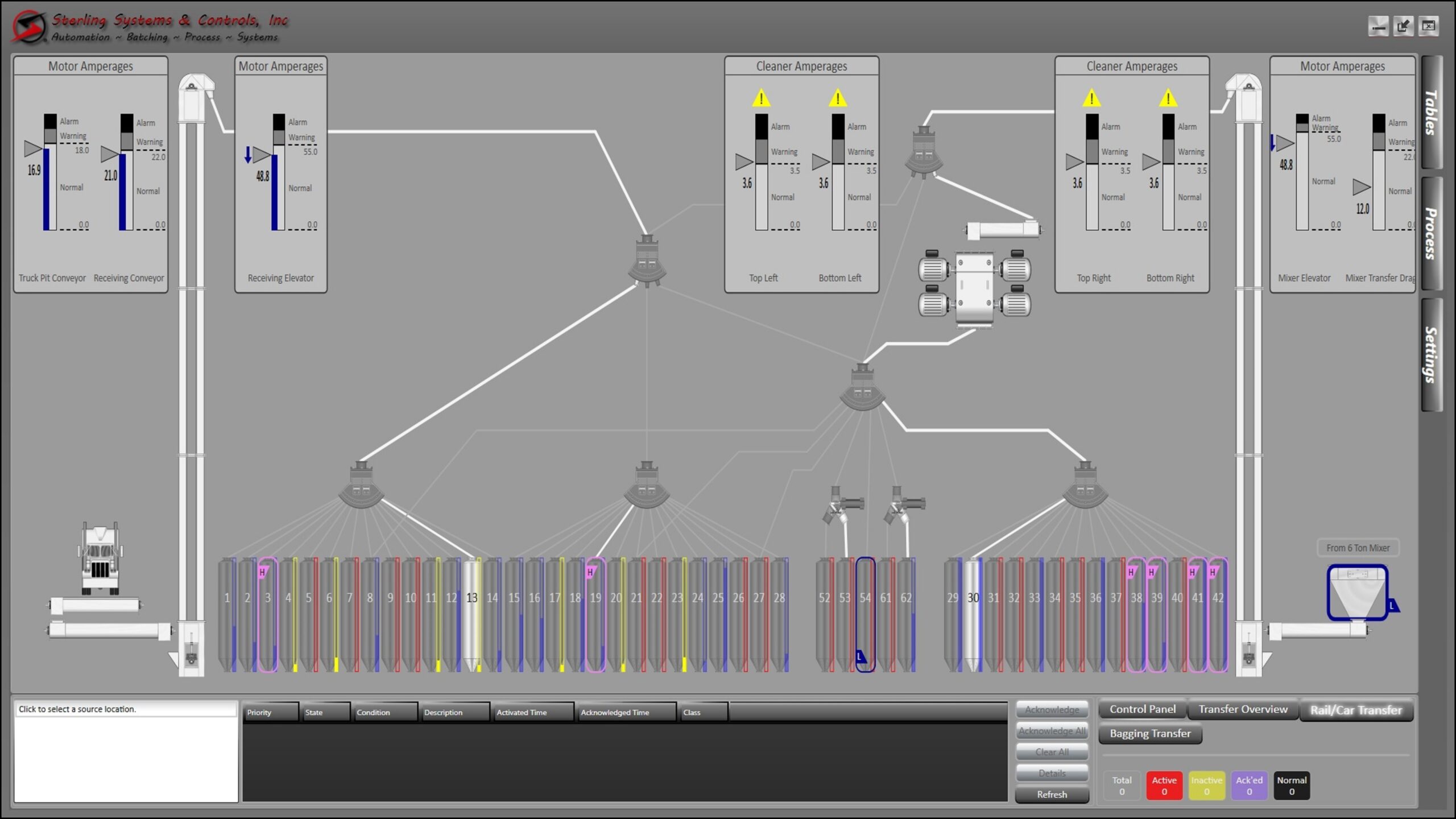This screenshot has height=819, width=1456.
Task: Click the source location selection field
Action: click(125, 709)
